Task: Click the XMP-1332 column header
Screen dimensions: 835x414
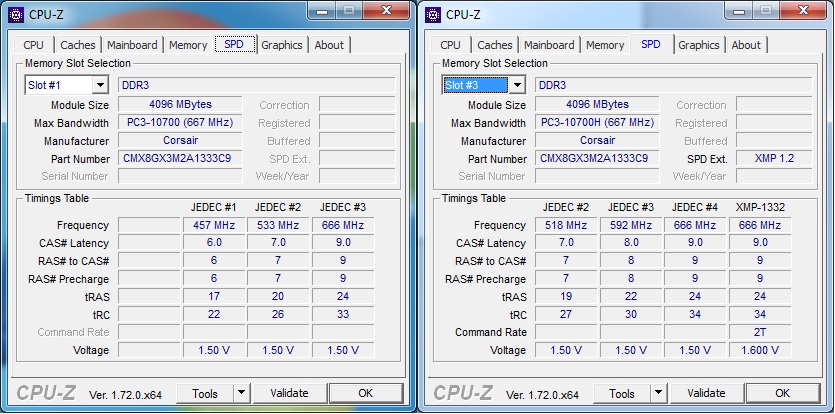Action: point(760,207)
